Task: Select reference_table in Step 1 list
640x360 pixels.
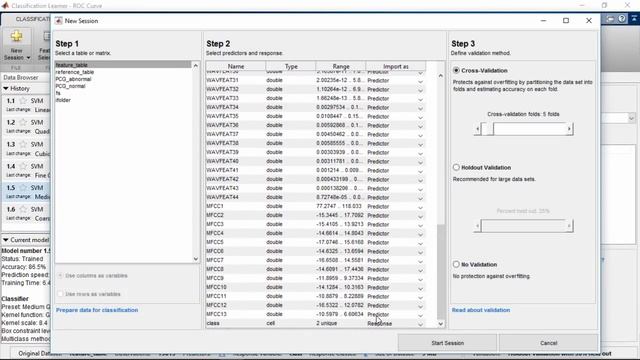Action: pyautogui.click(x=75, y=72)
